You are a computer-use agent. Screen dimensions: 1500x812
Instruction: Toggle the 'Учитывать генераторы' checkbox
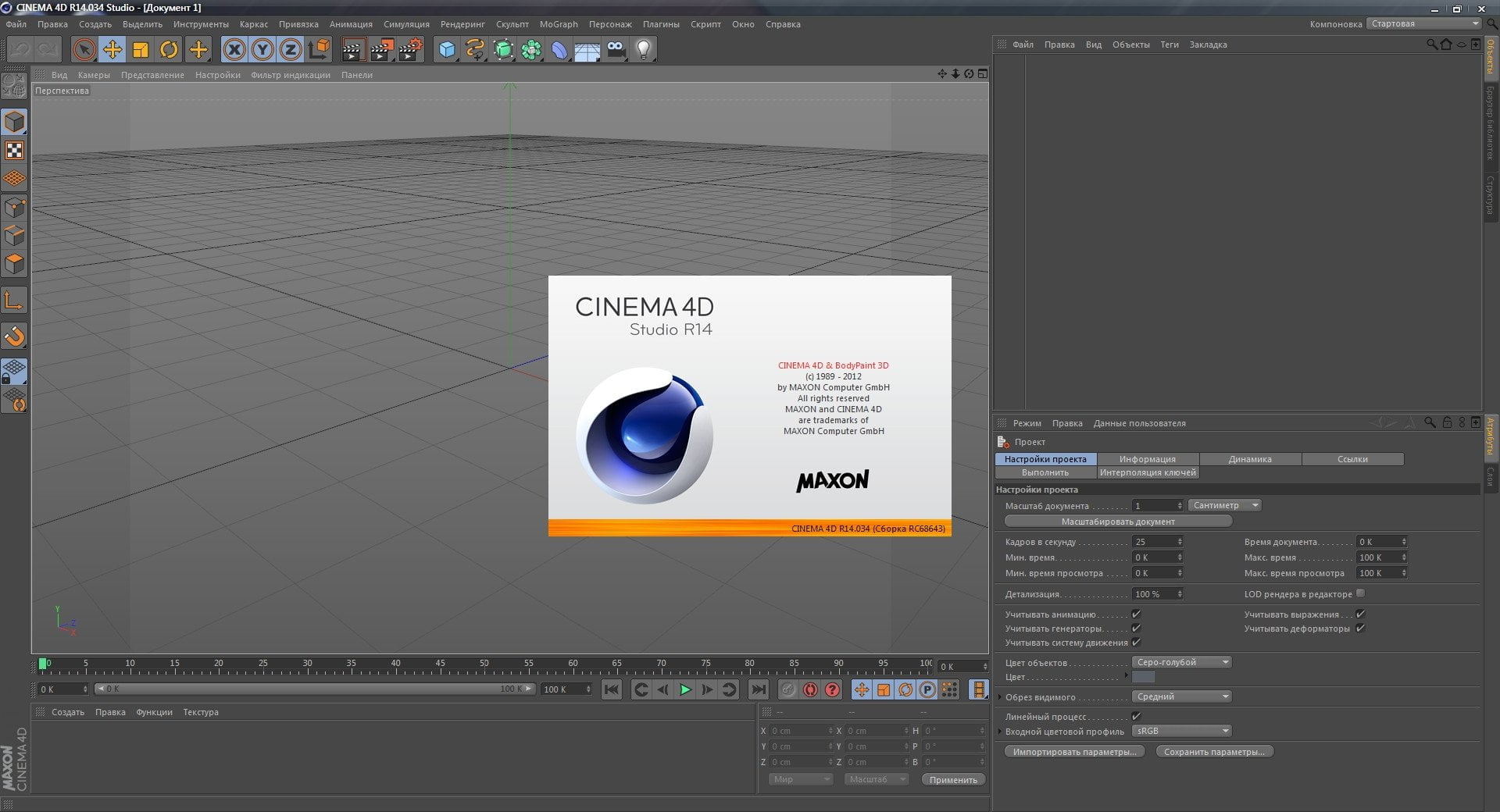coord(1137,629)
